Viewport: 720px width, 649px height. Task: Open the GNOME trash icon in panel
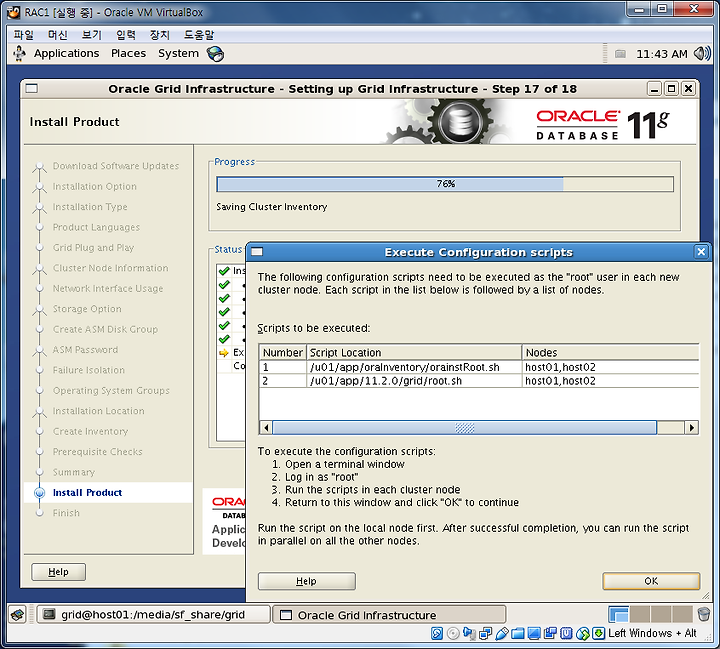[x=703, y=614]
